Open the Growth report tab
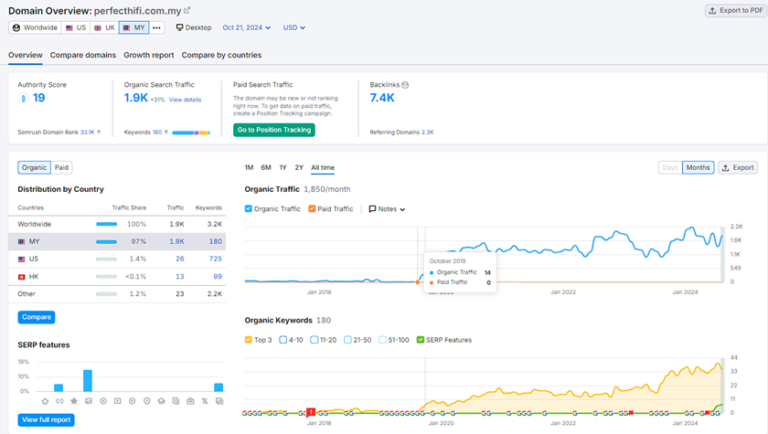The image size is (768, 434). pyautogui.click(x=148, y=55)
